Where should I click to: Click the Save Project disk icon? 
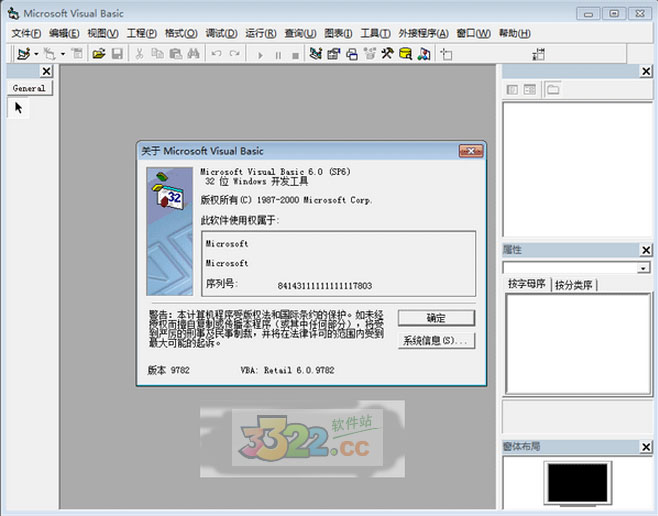coord(116,53)
